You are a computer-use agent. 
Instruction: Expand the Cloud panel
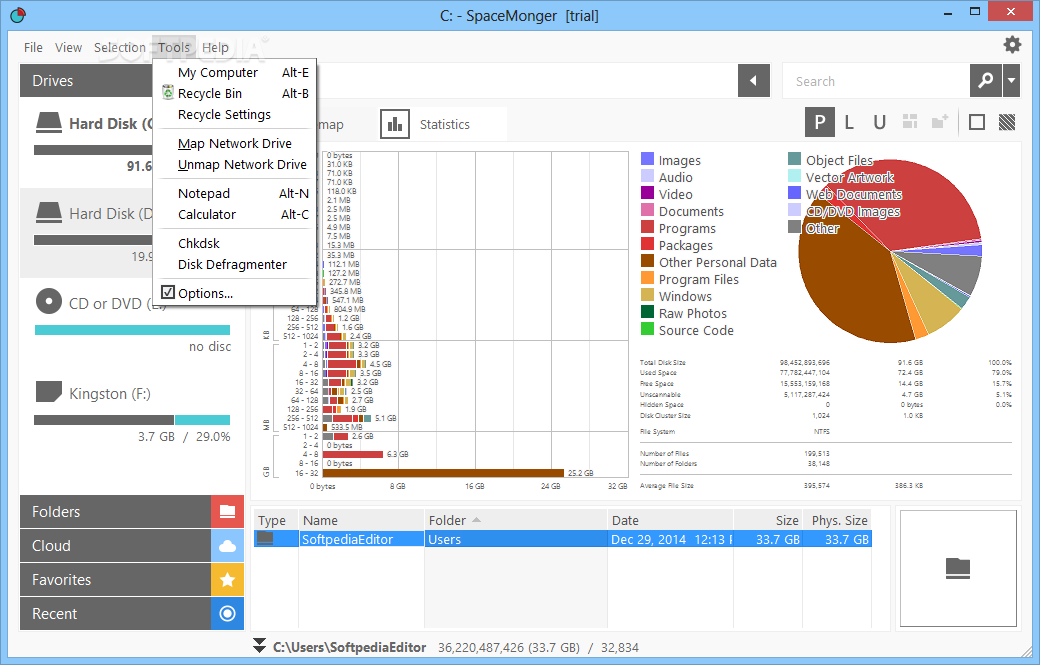click(x=115, y=546)
